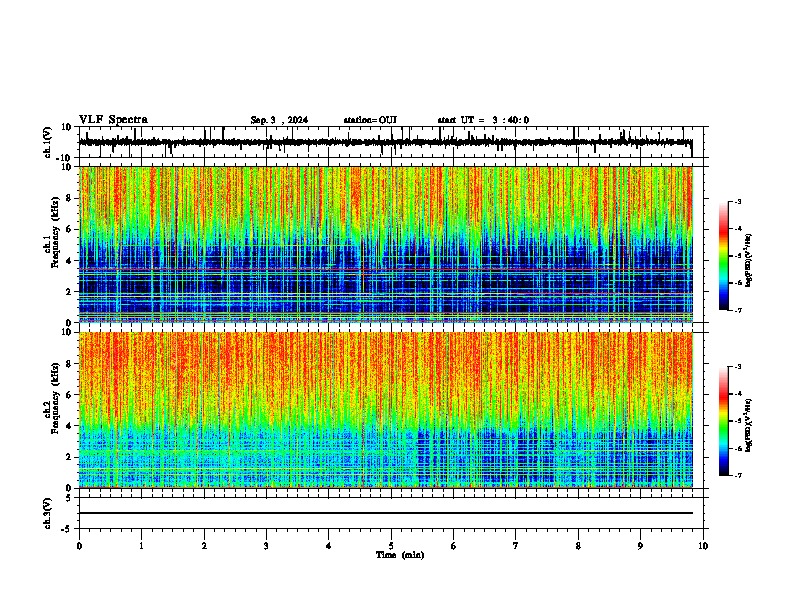Click the 8 kHz tick label on ch.1 spectrogram
The image size is (792, 612).
[70, 198]
